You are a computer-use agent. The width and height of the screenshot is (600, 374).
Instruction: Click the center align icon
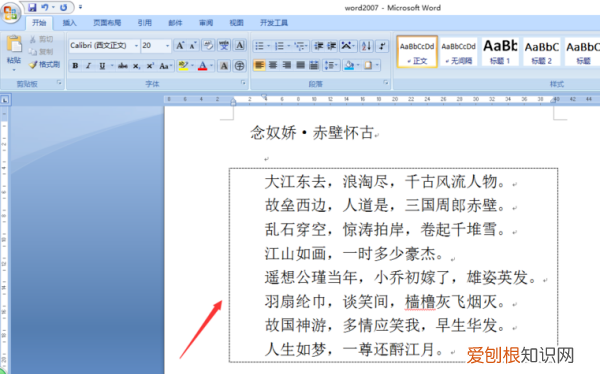point(273,65)
